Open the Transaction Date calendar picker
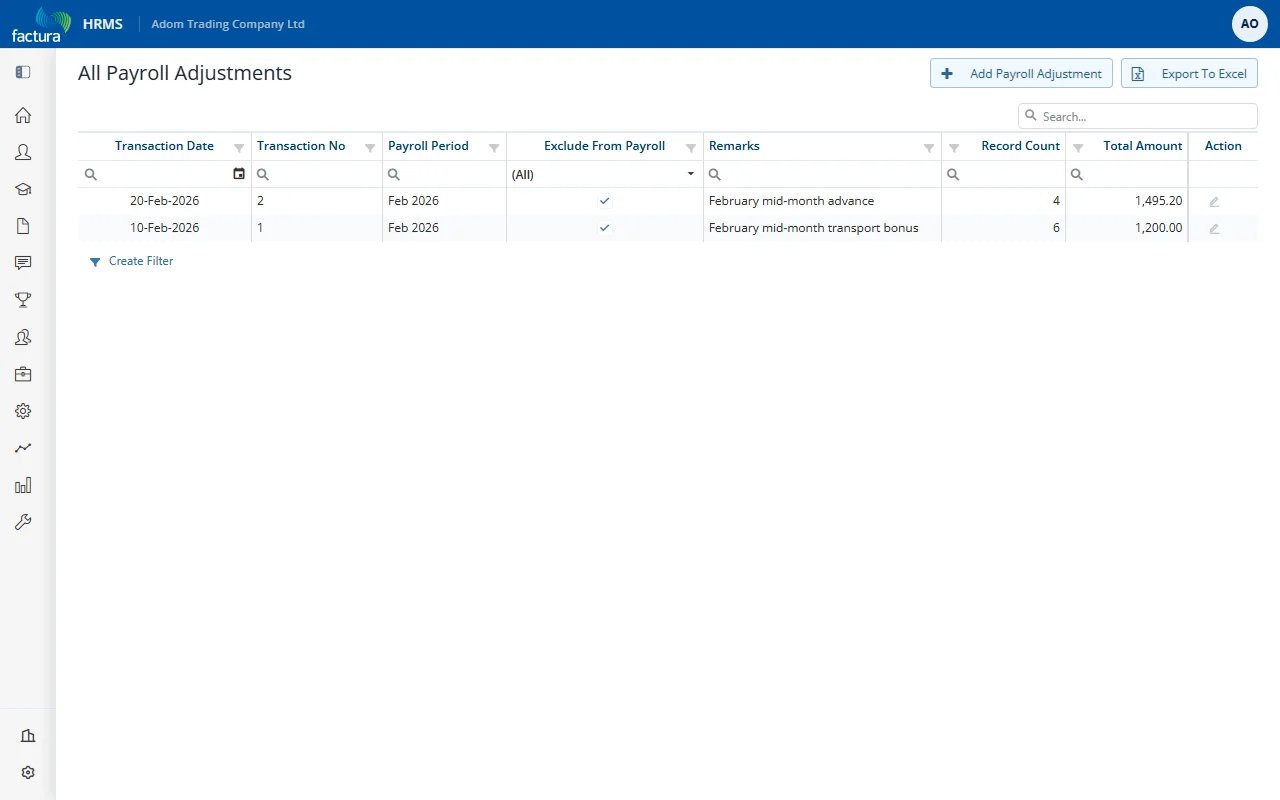Screen dimensions: 1280x800 point(239,174)
